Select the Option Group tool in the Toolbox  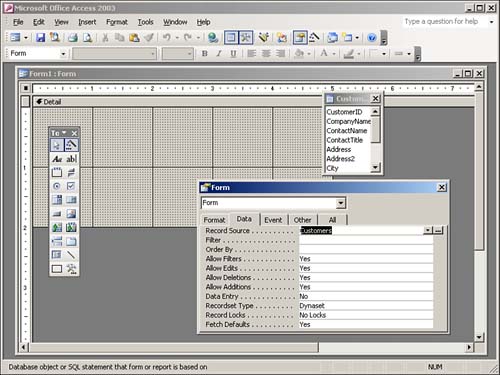pyautogui.click(x=57, y=173)
